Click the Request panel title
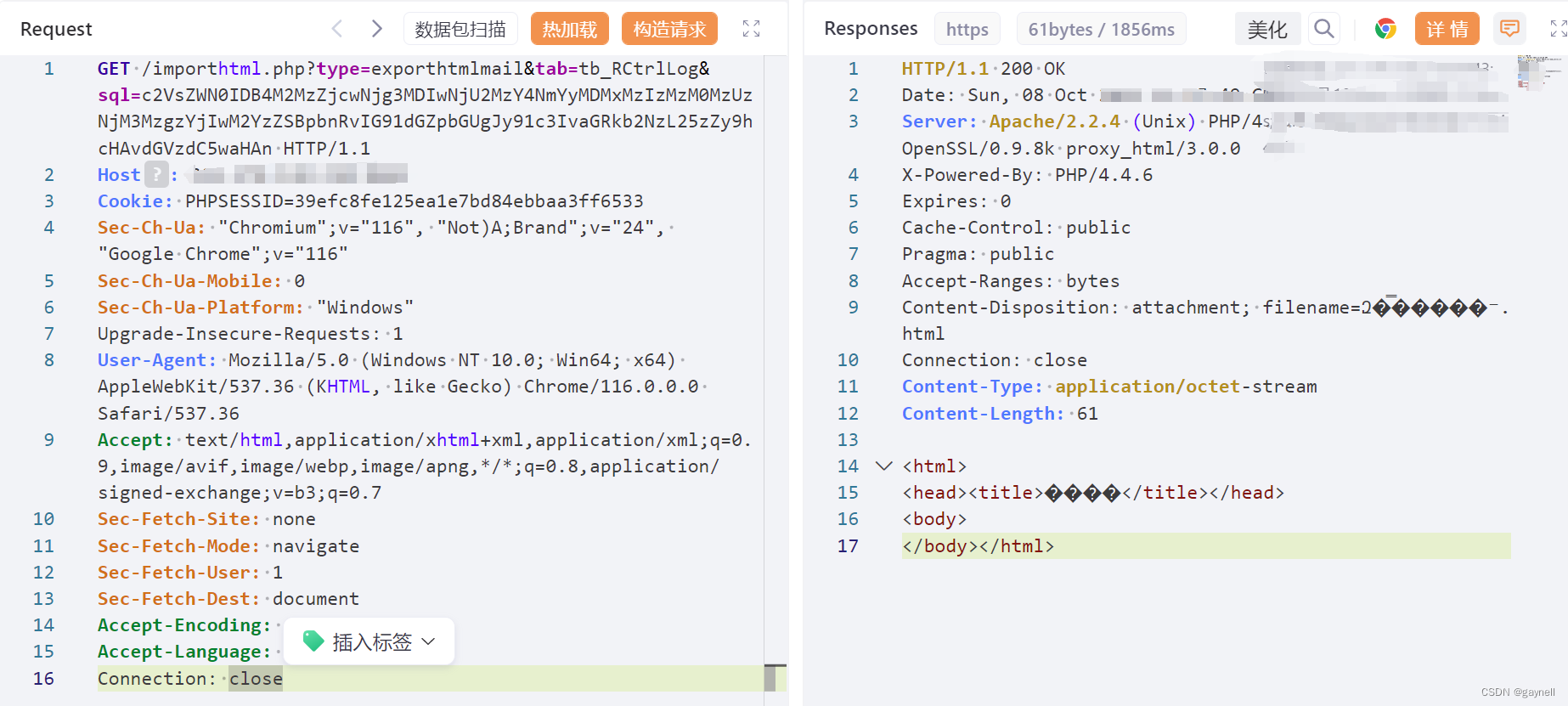The image size is (1568, 706). (56, 29)
